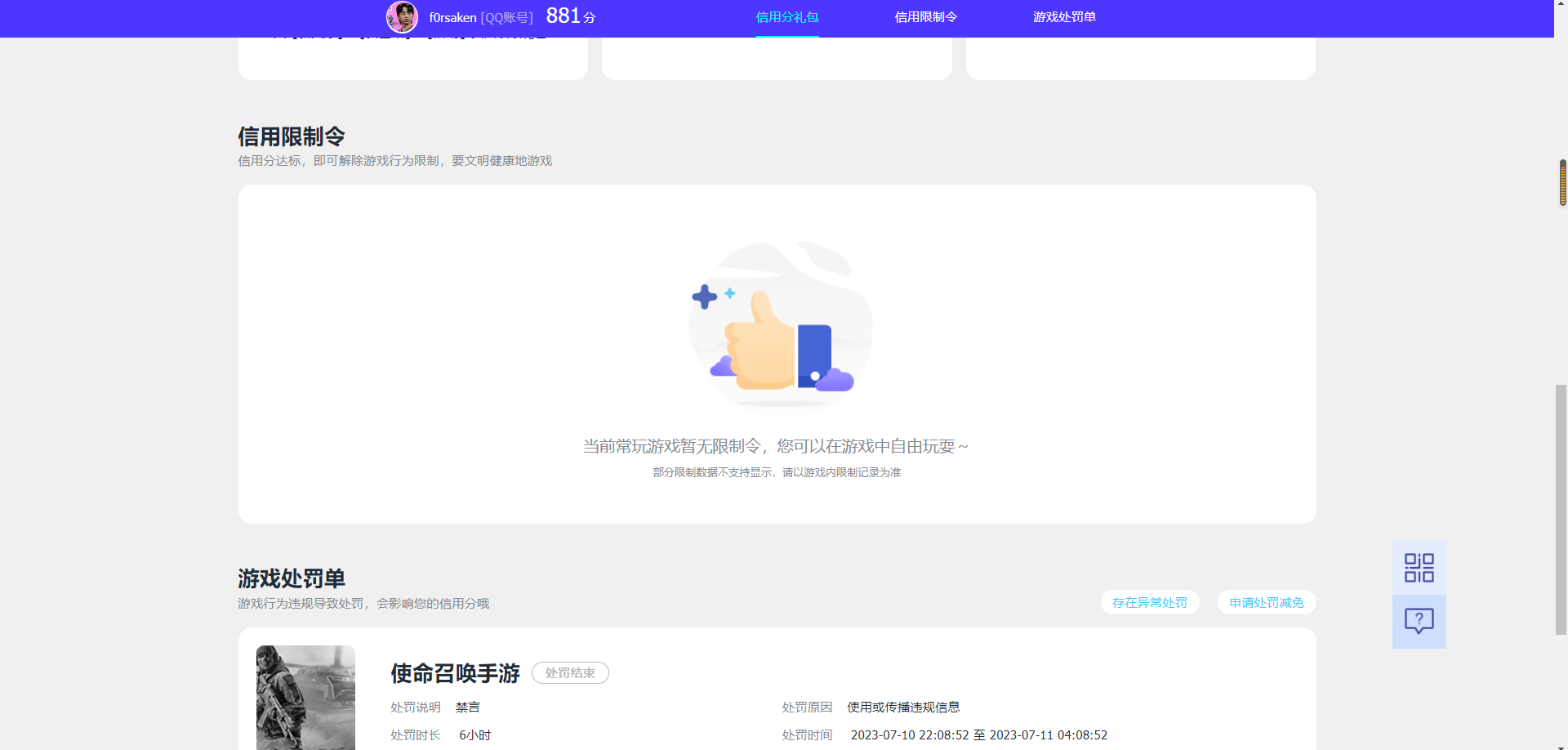Click the 使用或传播违规信息 reason text

coord(903,708)
